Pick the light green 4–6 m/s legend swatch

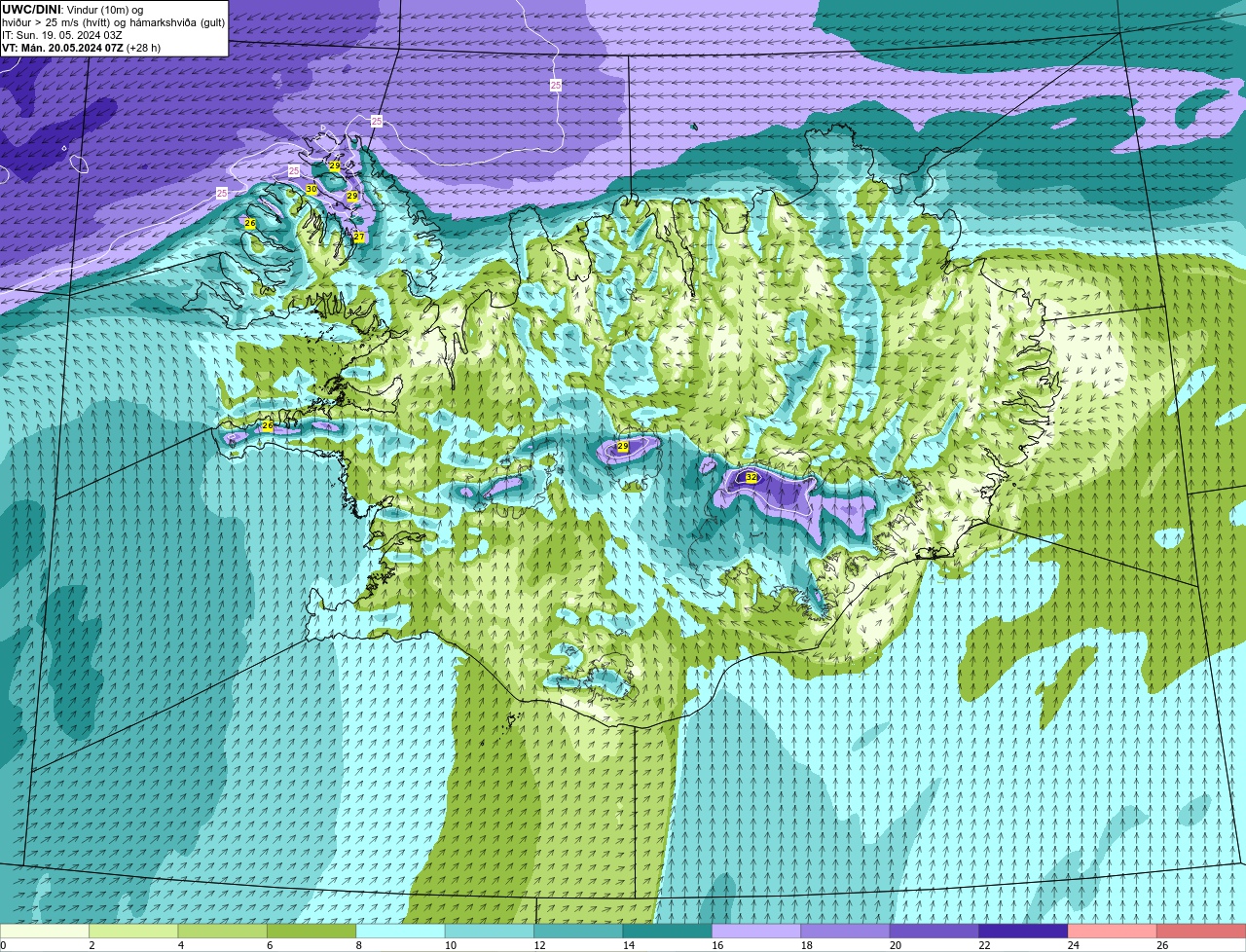(x=223, y=932)
